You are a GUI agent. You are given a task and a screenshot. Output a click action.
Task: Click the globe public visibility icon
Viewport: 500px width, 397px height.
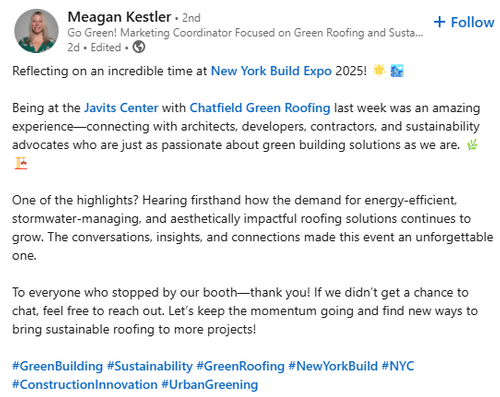pyautogui.click(x=139, y=47)
